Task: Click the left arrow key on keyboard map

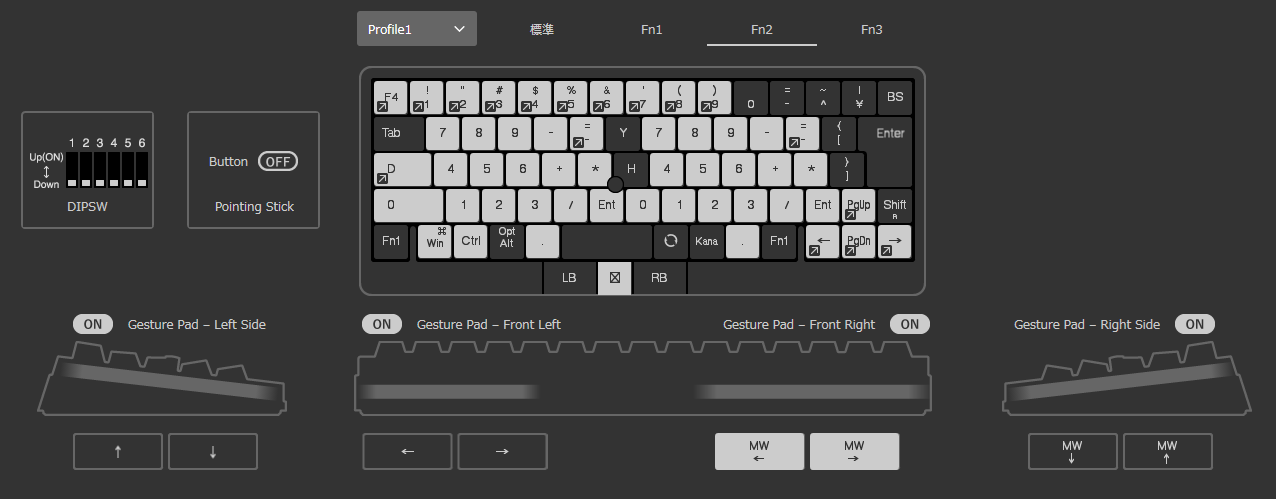Action: [822, 241]
